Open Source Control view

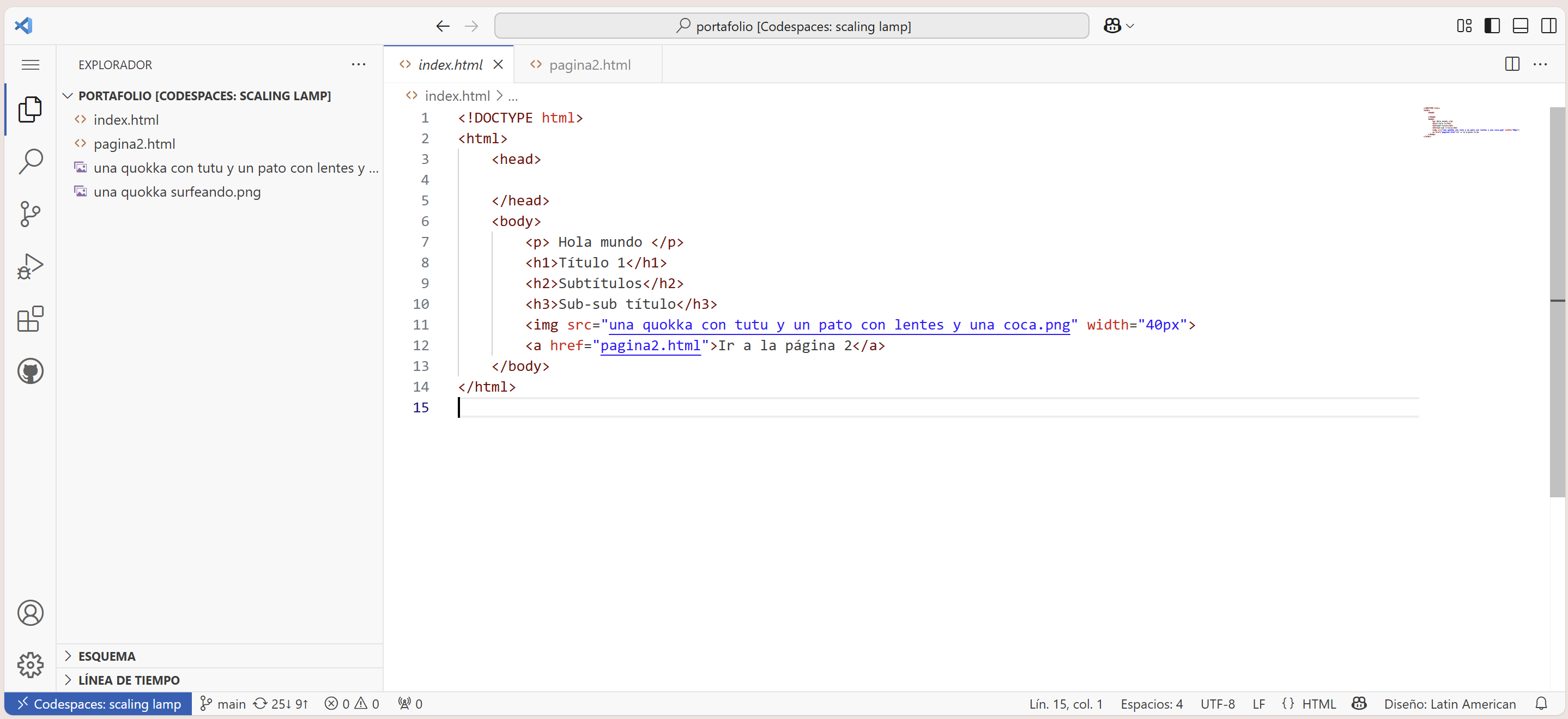pyautogui.click(x=31, y=214)
